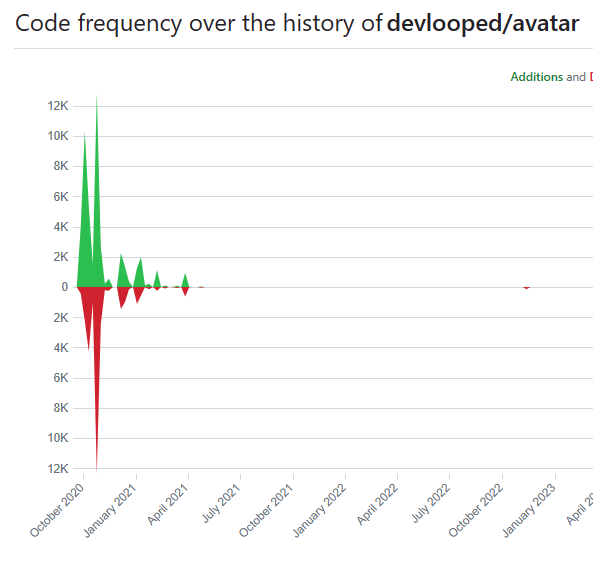Click the October 2020 x-axis label
The image size is (593, 563).
(x=57, y=510)
